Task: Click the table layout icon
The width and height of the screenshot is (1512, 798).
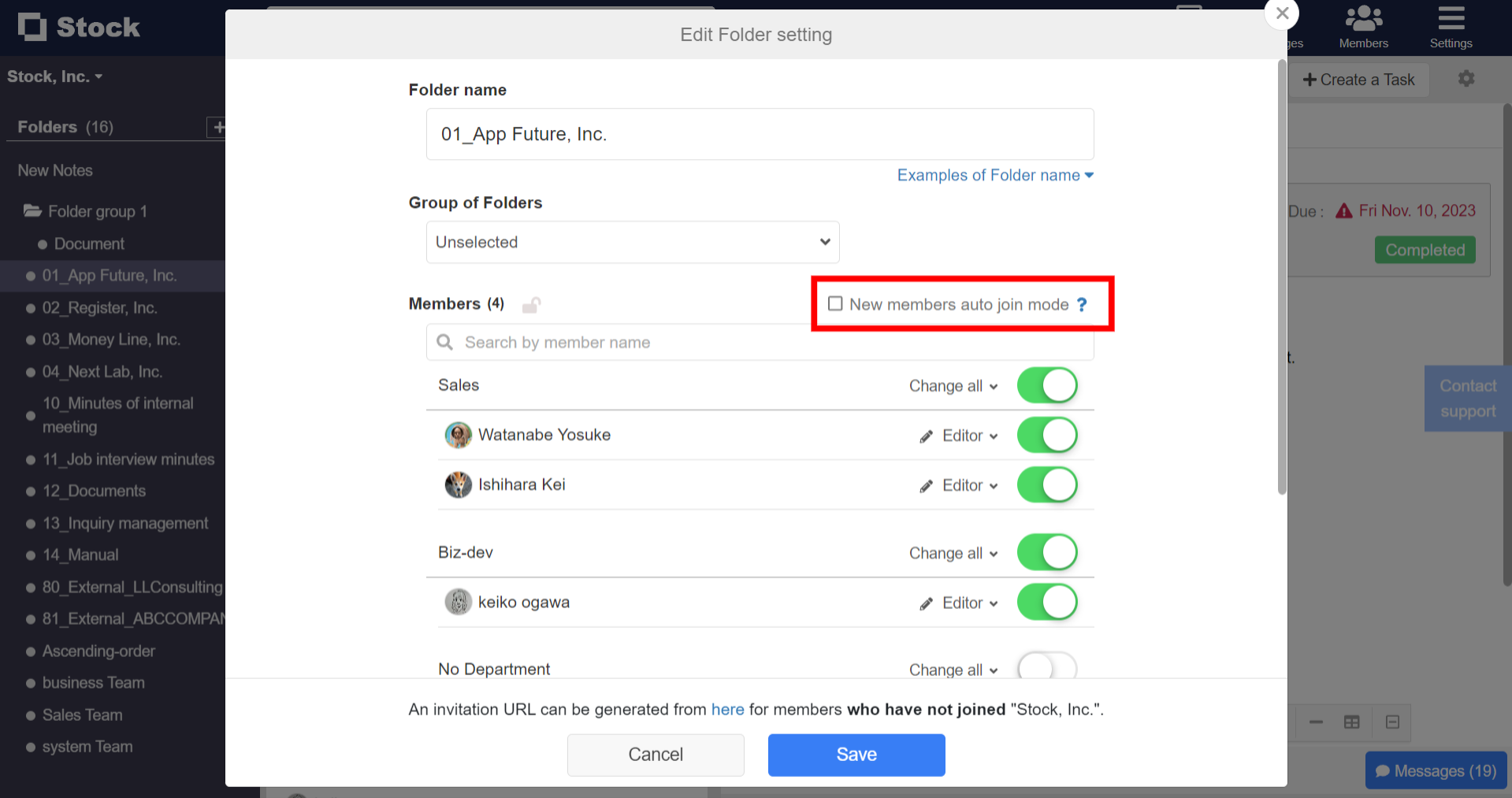Action: pos(1352,722)
